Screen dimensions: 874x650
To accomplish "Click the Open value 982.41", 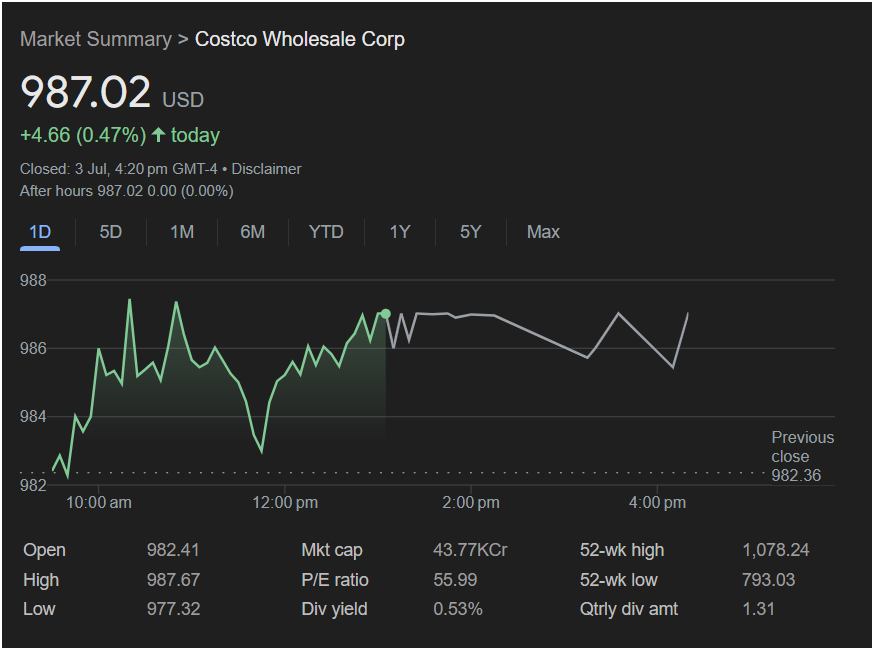I will (173, 550).
